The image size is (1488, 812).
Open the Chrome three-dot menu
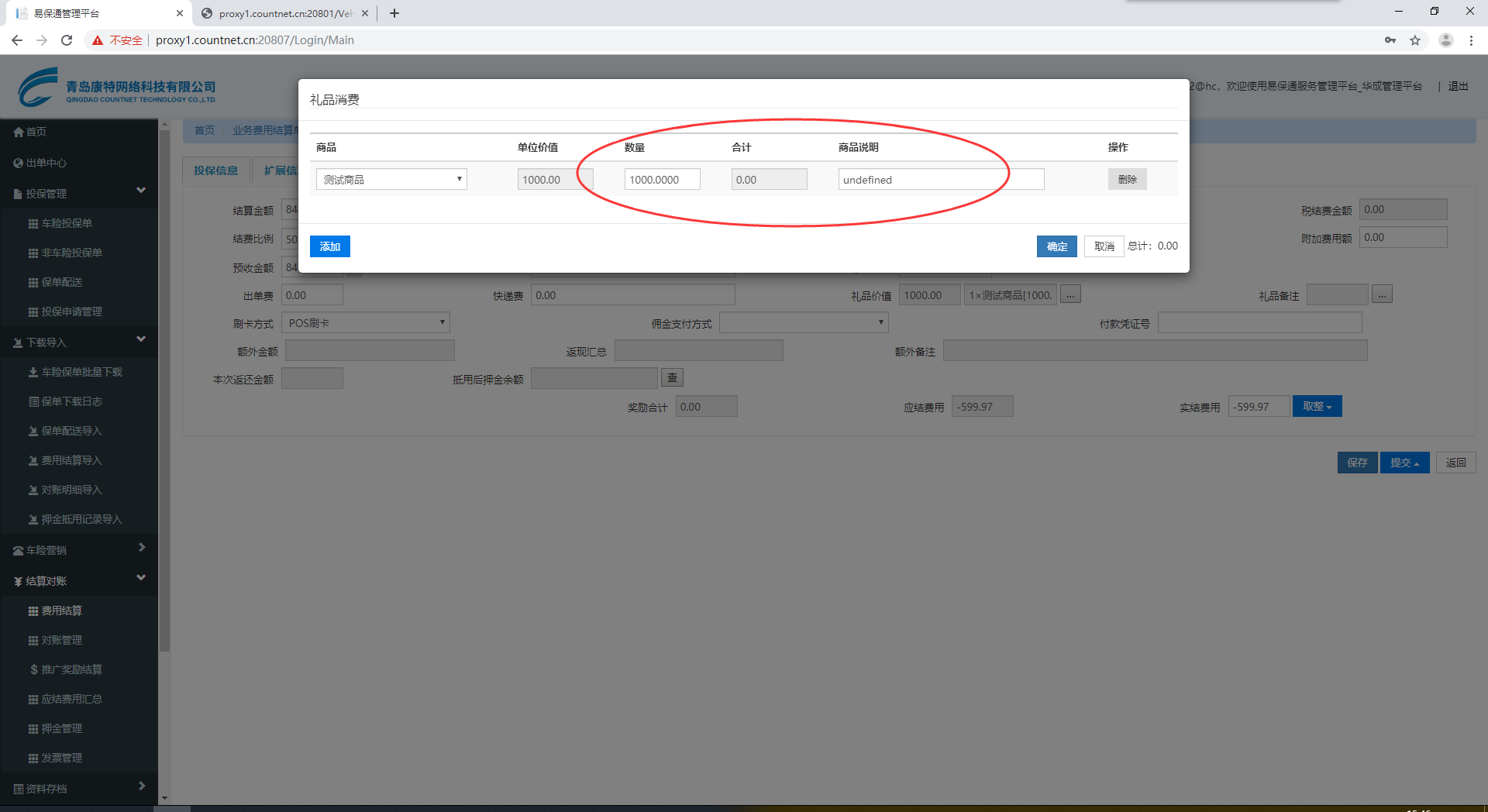tap(1471, 40)
